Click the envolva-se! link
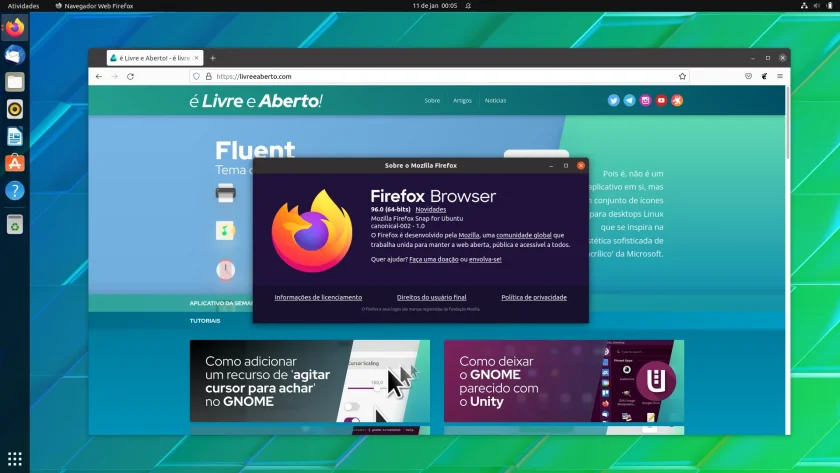Screen dimensions: 840x473 485,259
